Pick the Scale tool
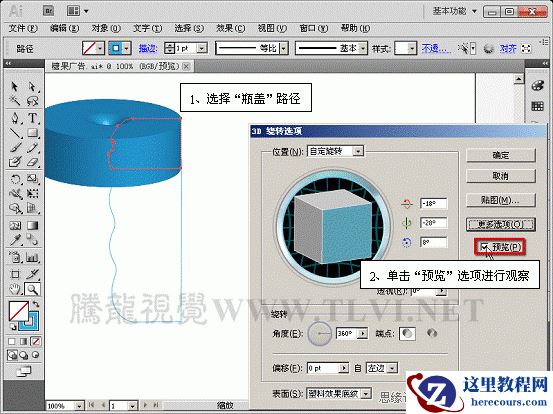The width and height of the screenshot is (553, 414). tap(32, 179)
